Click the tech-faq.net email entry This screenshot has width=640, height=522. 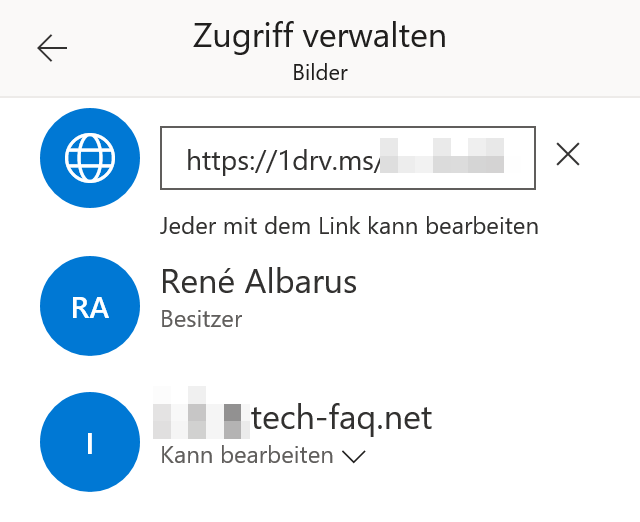point(292,418)
